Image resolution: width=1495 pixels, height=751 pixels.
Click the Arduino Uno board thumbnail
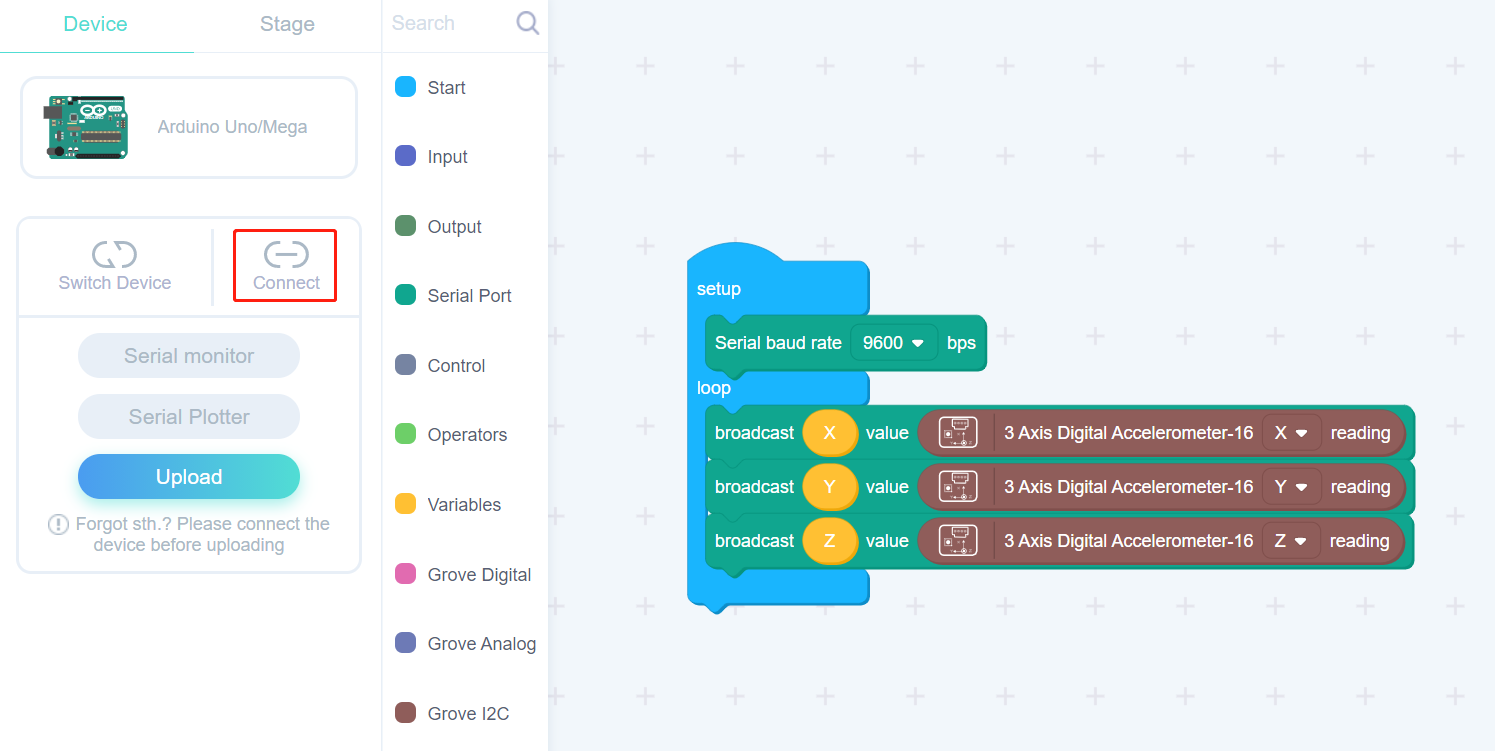[x=86, y=127]
